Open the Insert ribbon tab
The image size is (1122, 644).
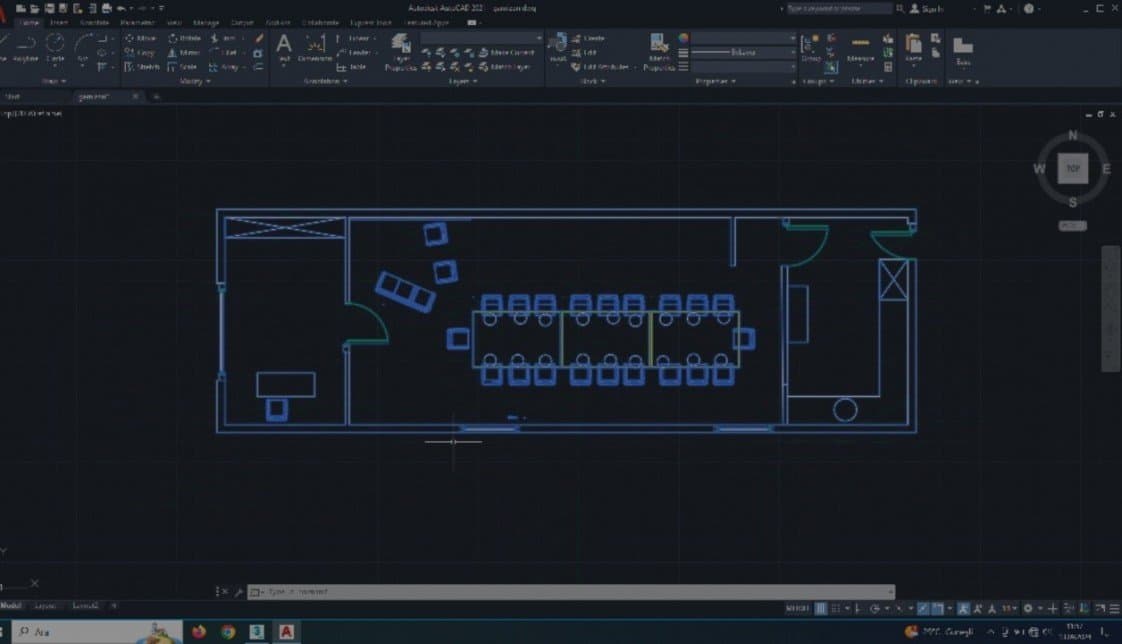click(x=59, y=23)
